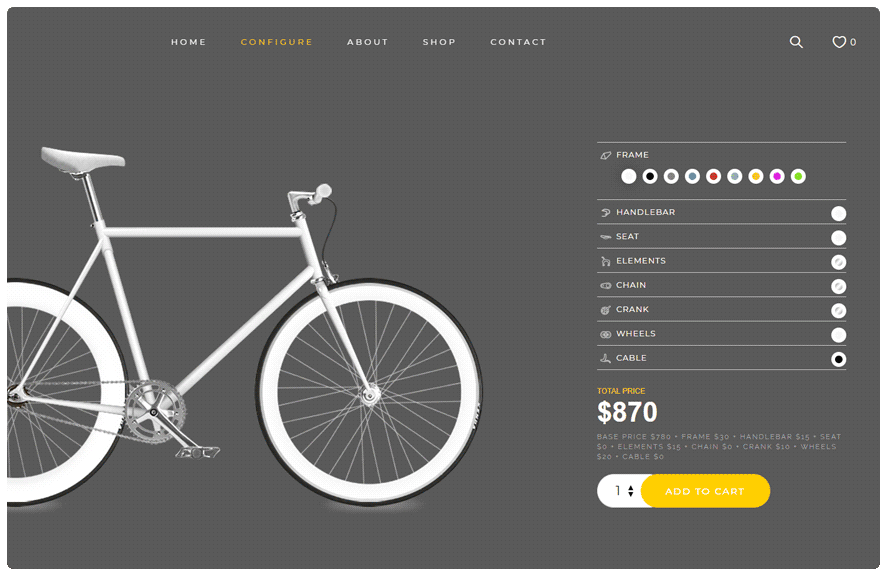The image size is (889, 575).
Task: Open the Contact page link
Action: 518,42
